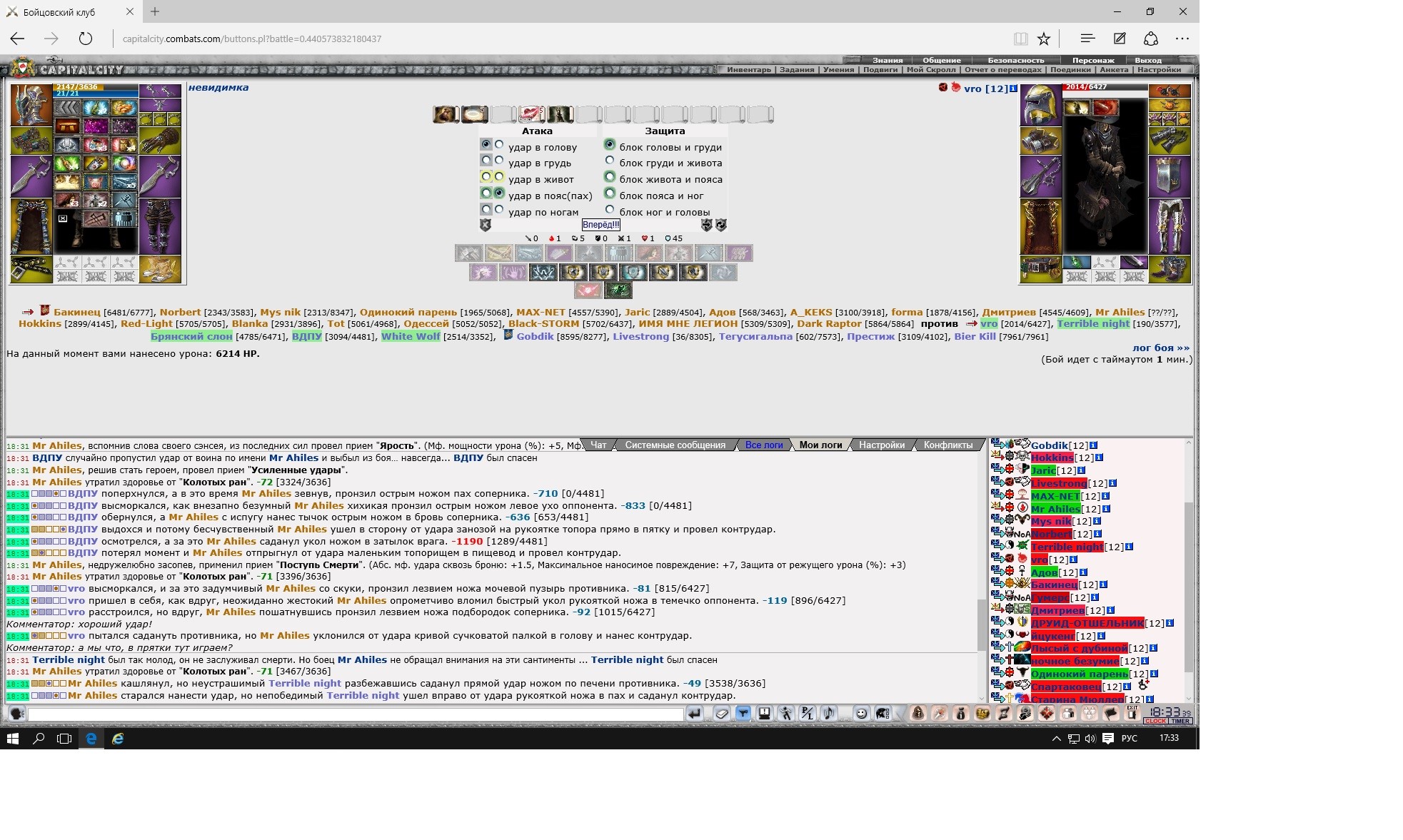Image resolution: width=1403 pixels, height=840 pixels.
Task: Activate the green lightning skill icon
Action: pos(618,290)
